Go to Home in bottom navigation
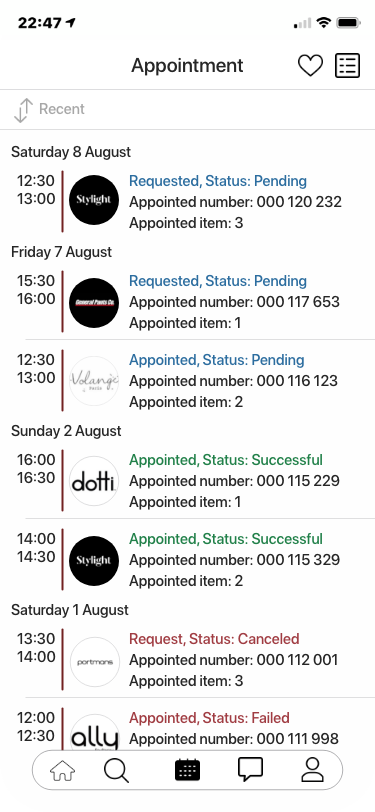The height and width of the screenshot is (812, 375). [x=62, y=770]
